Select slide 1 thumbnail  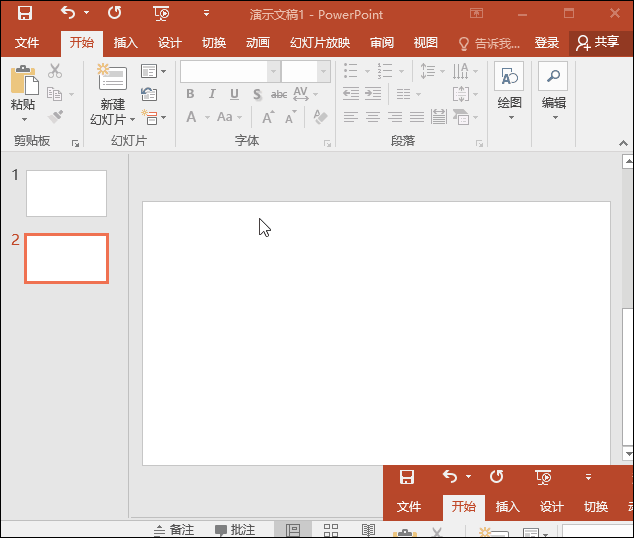(66, 193)
